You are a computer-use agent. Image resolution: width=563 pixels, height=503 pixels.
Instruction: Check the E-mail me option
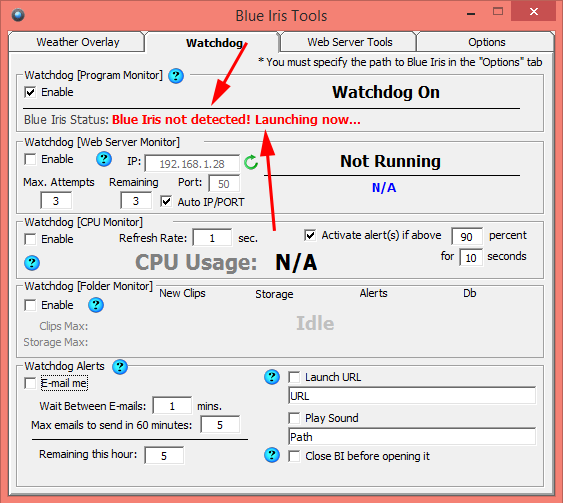click(x=30, y=383)
